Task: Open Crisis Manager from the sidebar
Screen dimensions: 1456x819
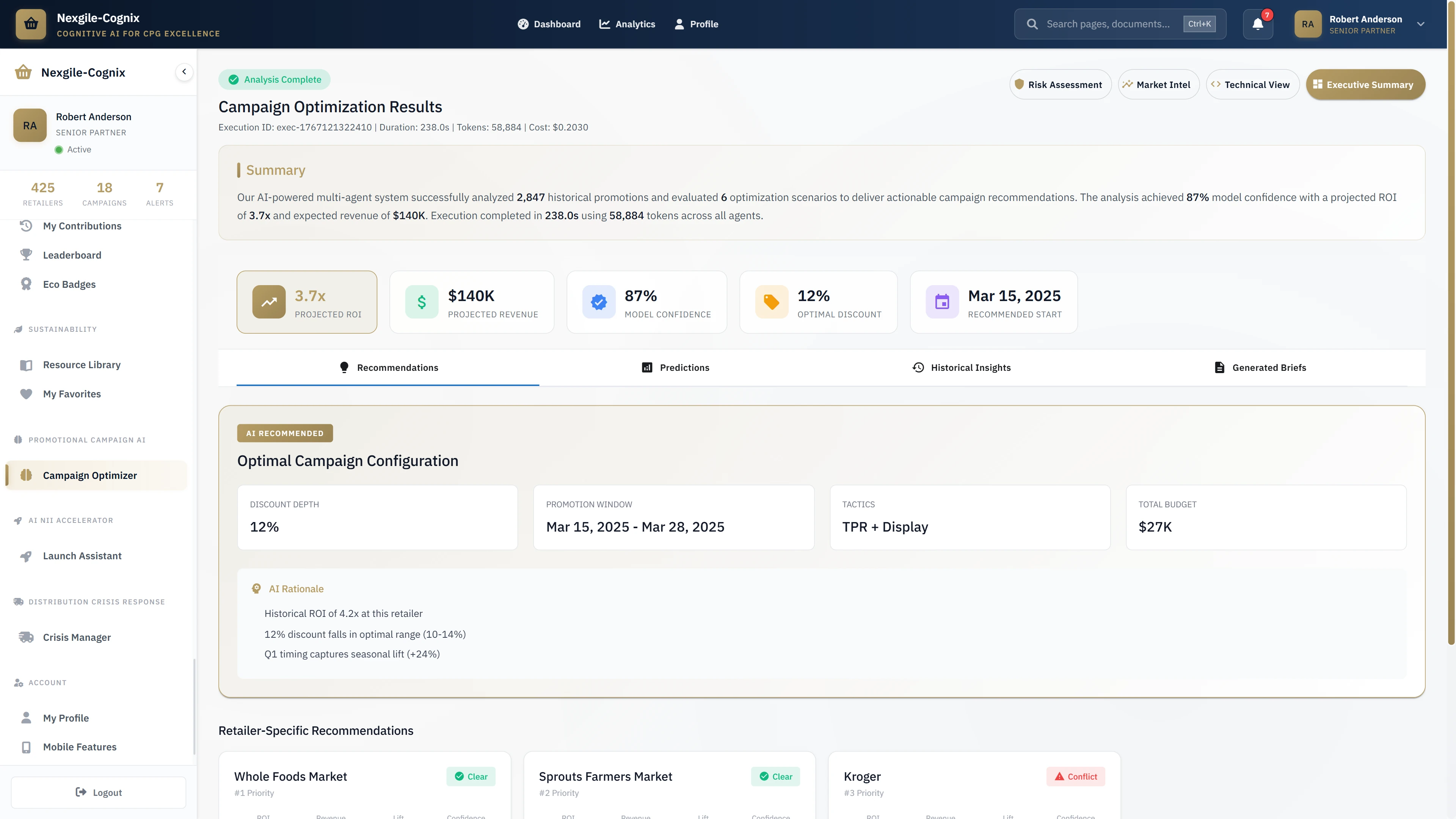Action: click(x=76, y=637)
